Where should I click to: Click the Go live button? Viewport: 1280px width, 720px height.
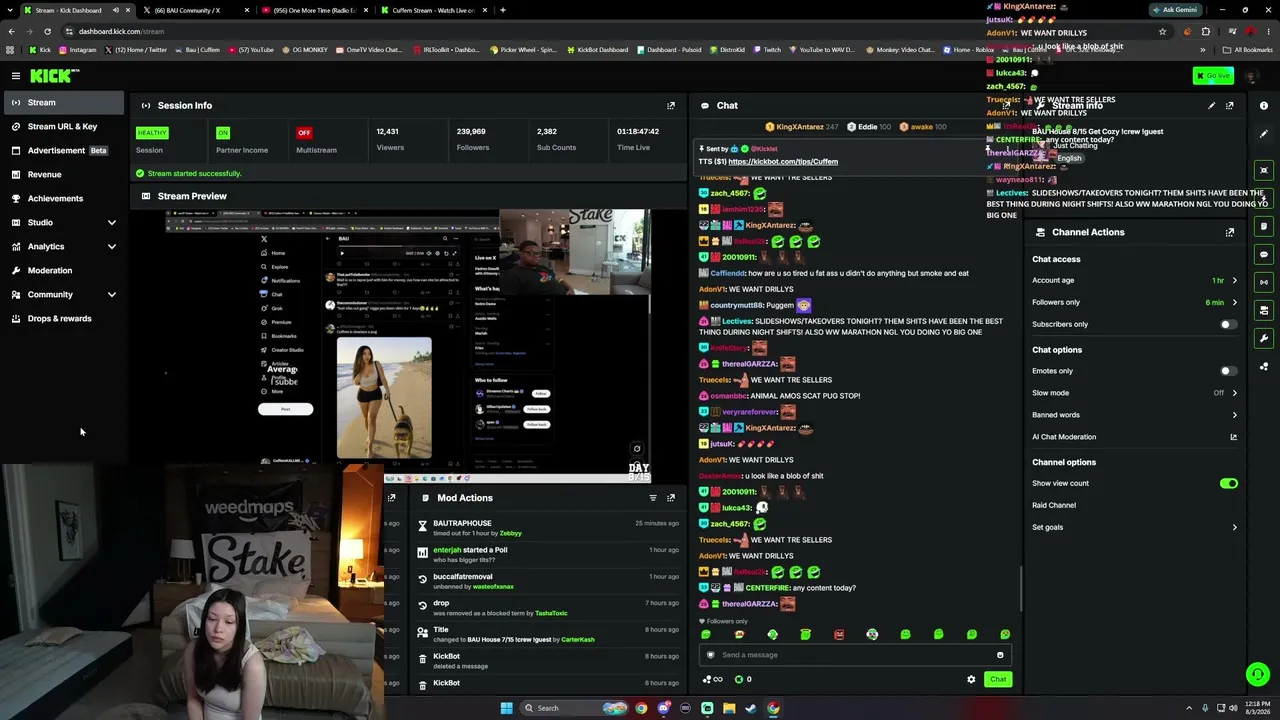[1213, 76]
